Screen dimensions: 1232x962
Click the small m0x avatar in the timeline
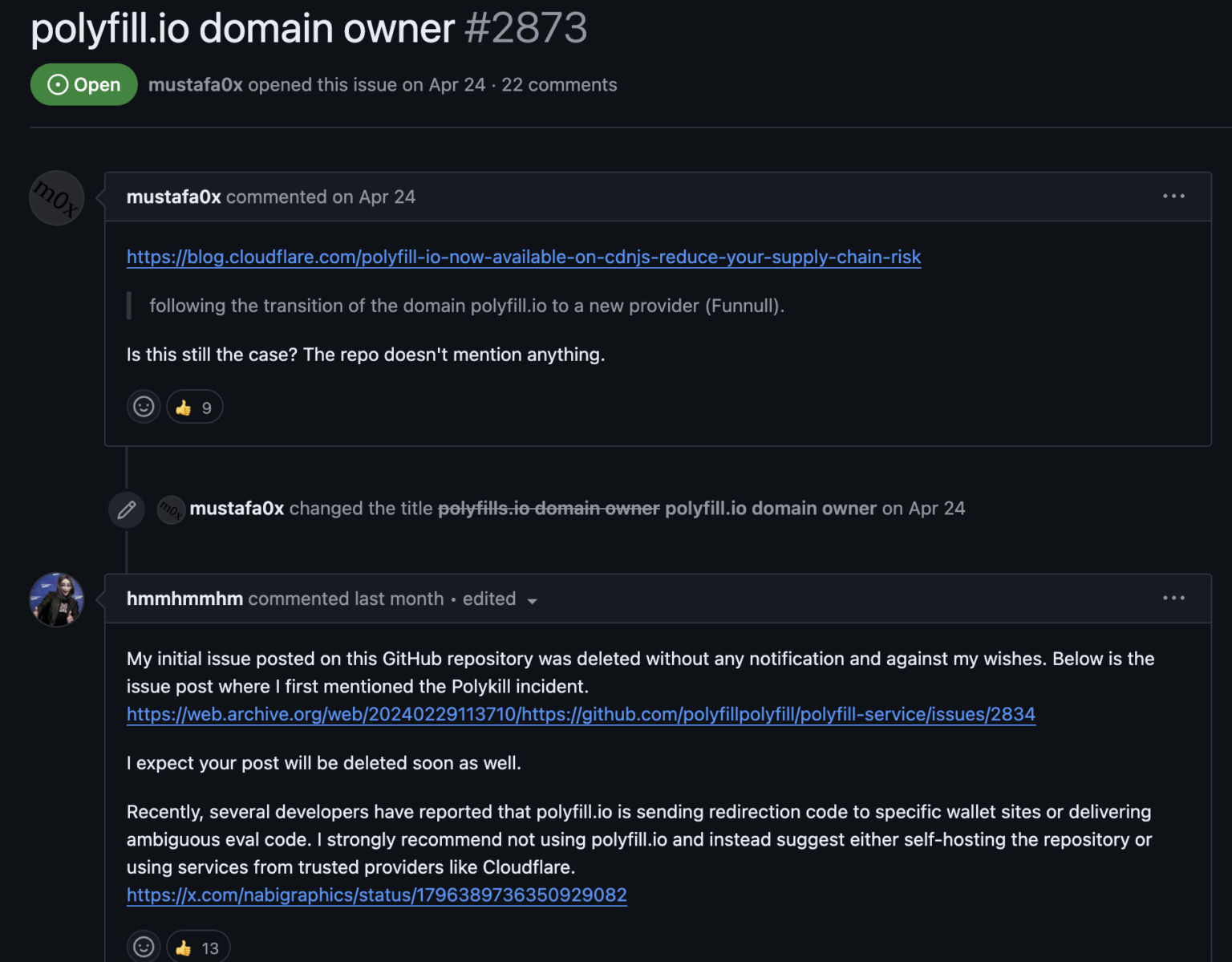(x=170, y=509)
